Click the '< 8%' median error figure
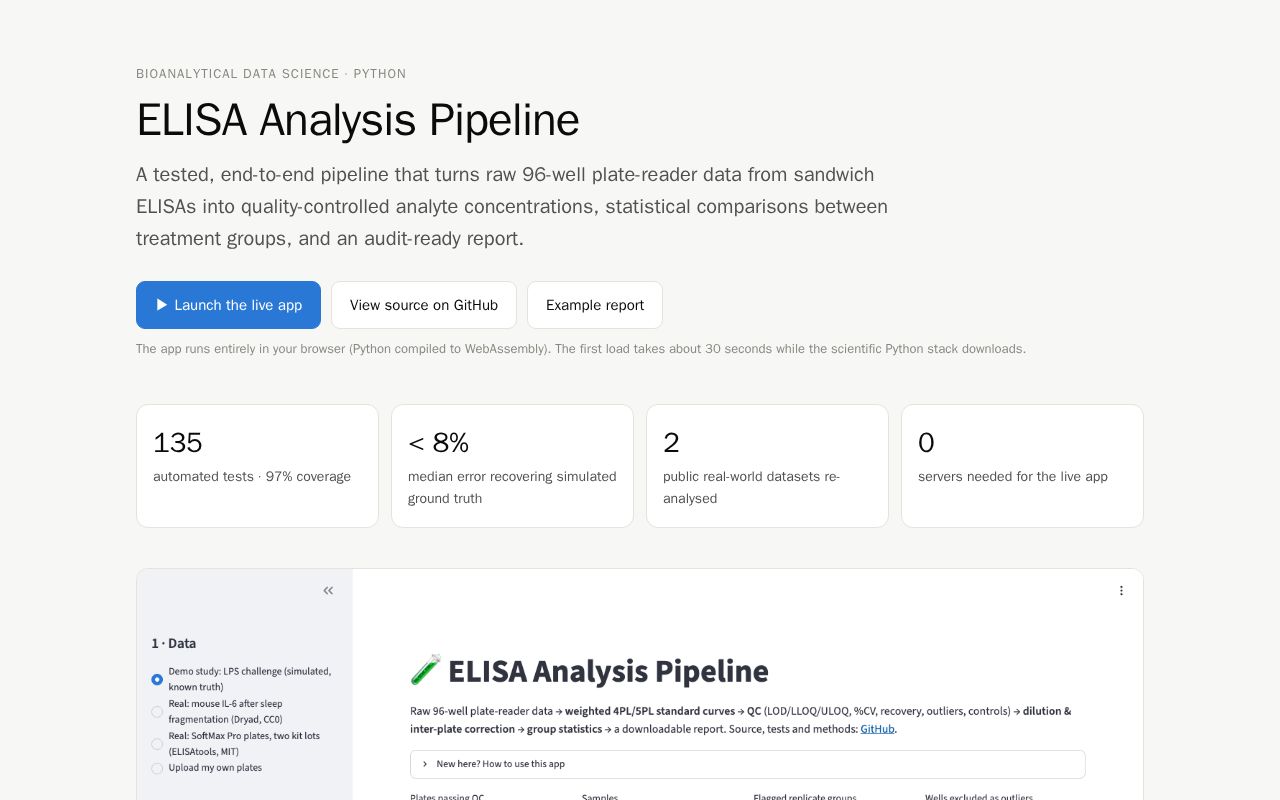The image size is (1280, 800). click(x=438, y=443)
